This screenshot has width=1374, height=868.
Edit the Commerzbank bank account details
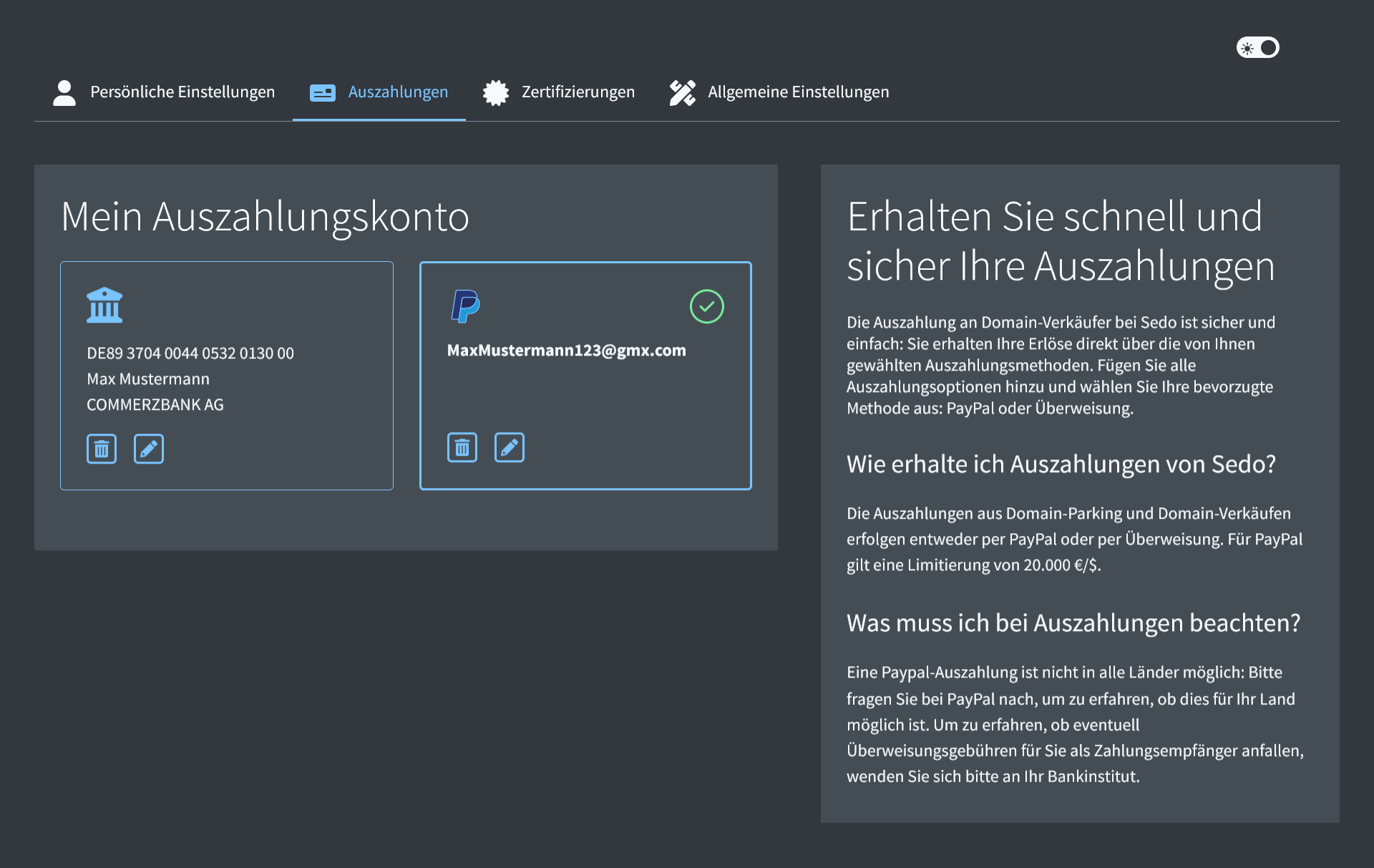[149, 449]
